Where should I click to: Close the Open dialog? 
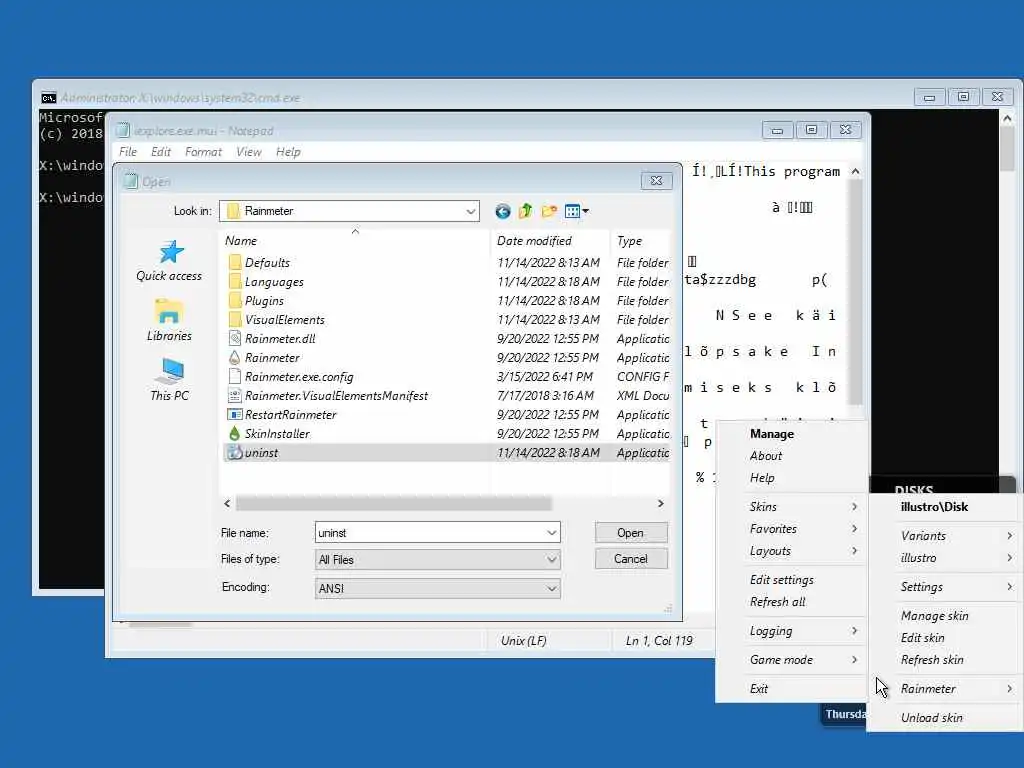click(656, 181)
